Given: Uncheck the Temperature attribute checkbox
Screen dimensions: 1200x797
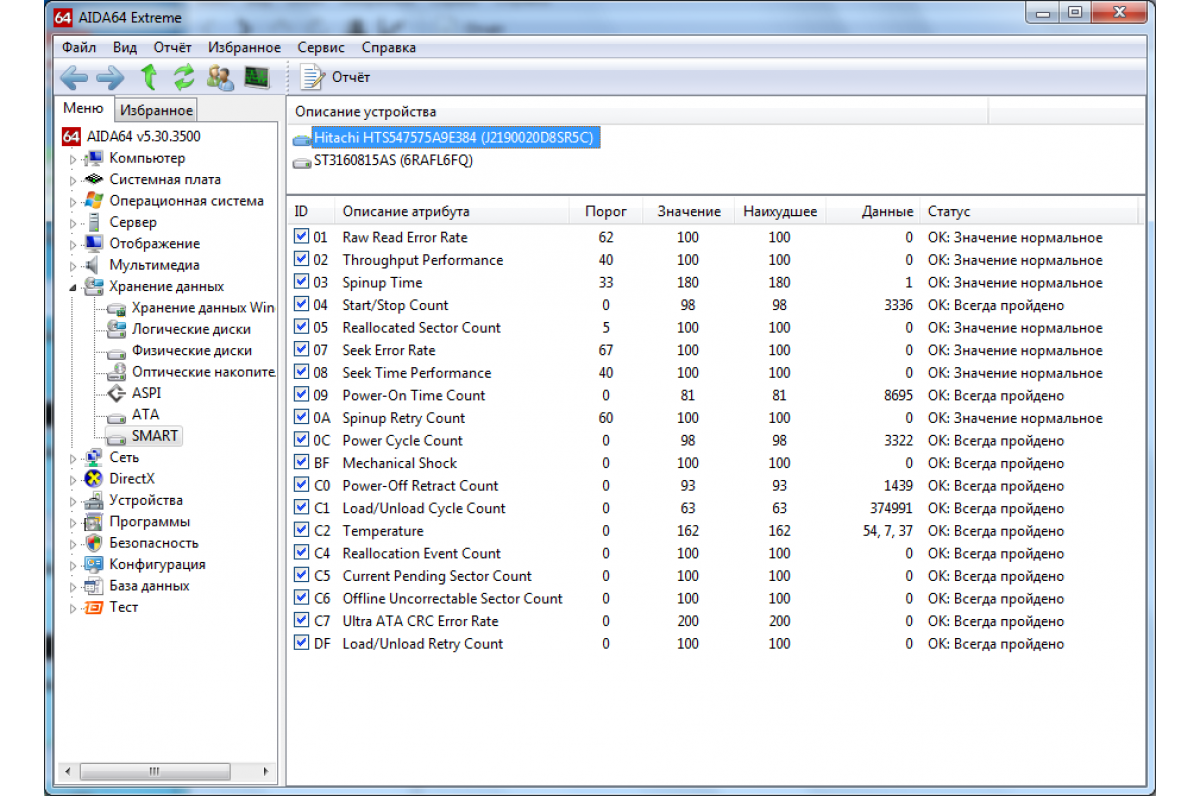Looking at the screenshot, I should [x=301, y=530].
